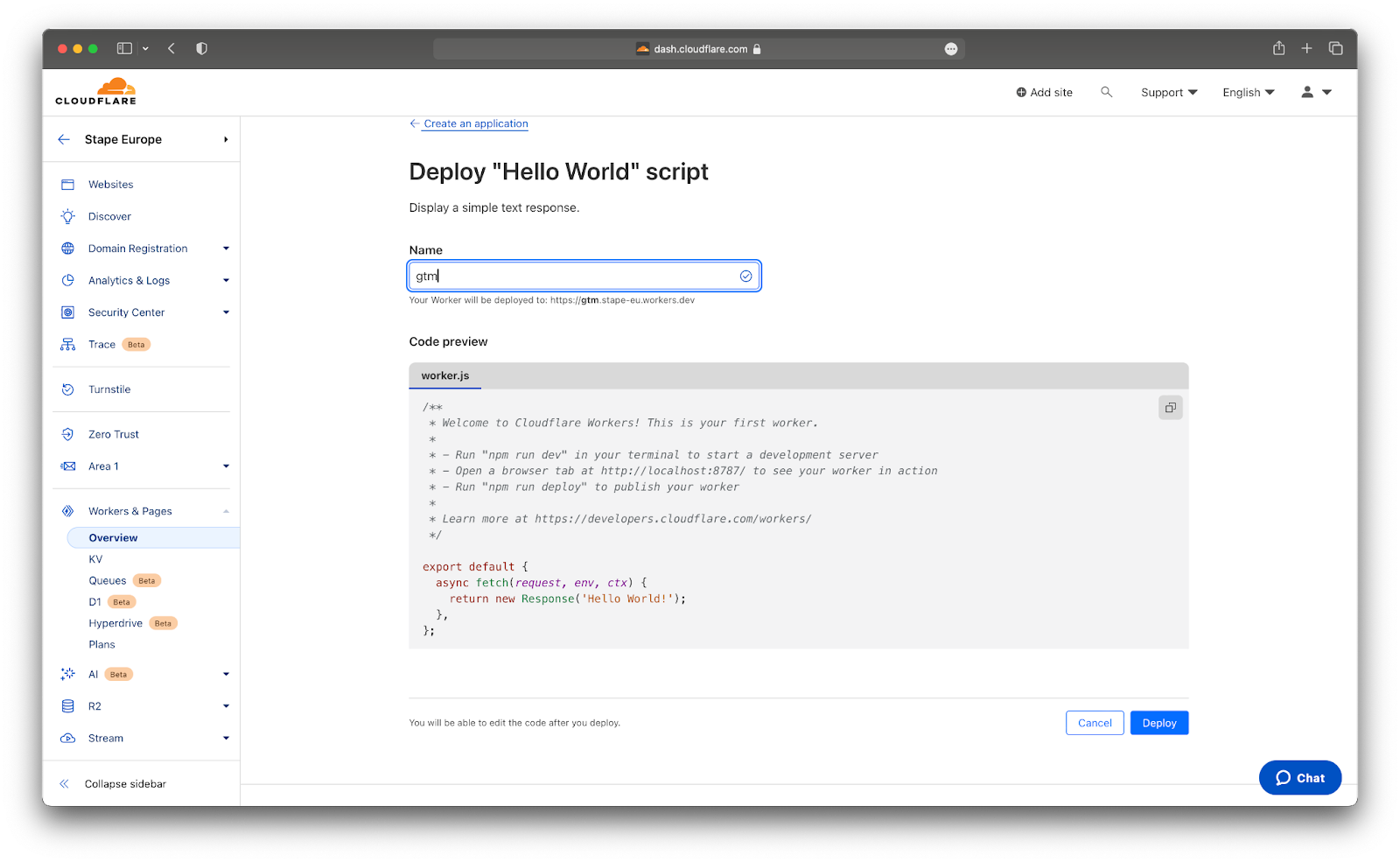Click the ellipsis button in address bar

click(950, 49)
